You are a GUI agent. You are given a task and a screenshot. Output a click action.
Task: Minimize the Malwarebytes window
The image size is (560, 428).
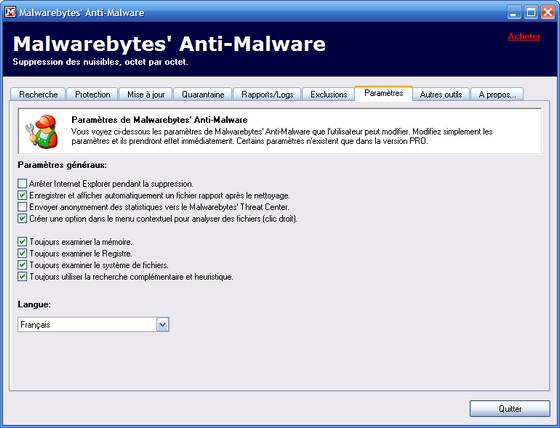514,13
